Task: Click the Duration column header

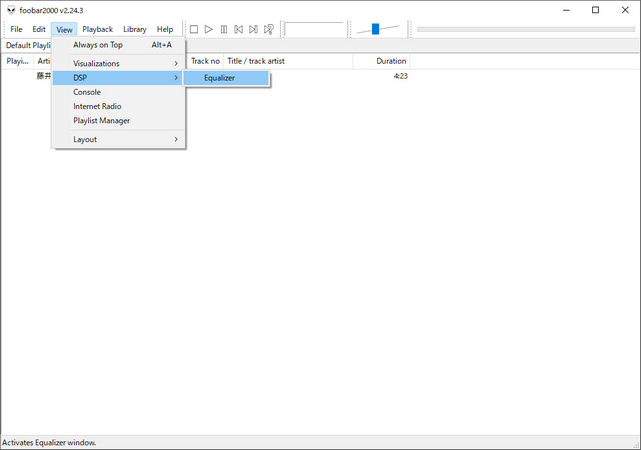Action: click(381, 61)
